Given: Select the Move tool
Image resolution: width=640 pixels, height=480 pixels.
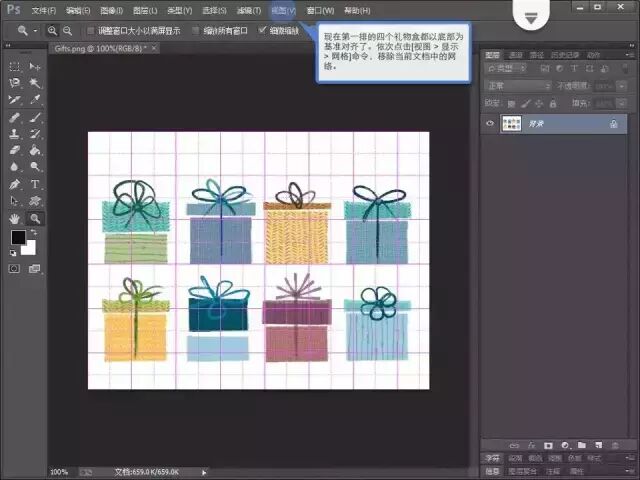Looking at the screenshot, I should (x=35, y=67).
